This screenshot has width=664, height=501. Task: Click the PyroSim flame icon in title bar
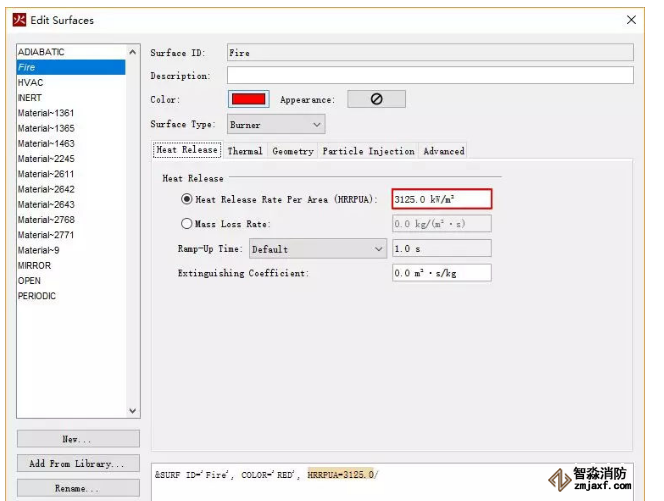[x=18, y=20]
